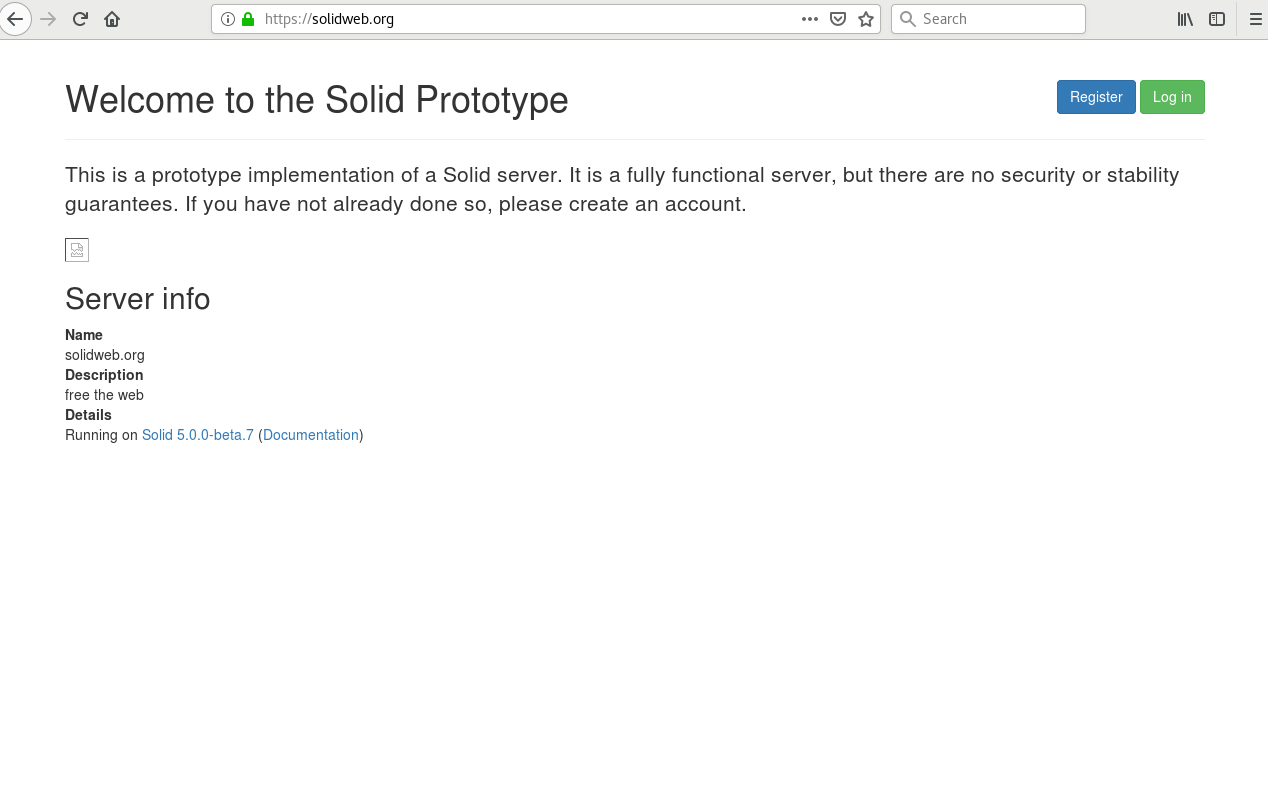The image size is (1268, 803).
Task: Reload the current page
Action: [x=80, y=19]
